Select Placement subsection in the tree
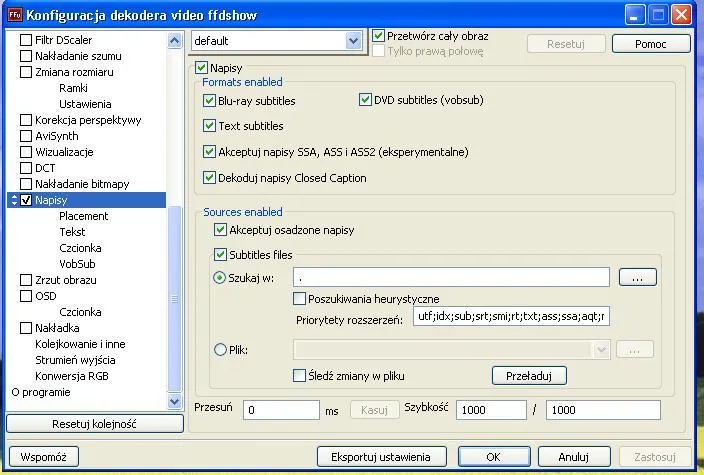The width and height of the screenshot is (704, 475). 83,216
